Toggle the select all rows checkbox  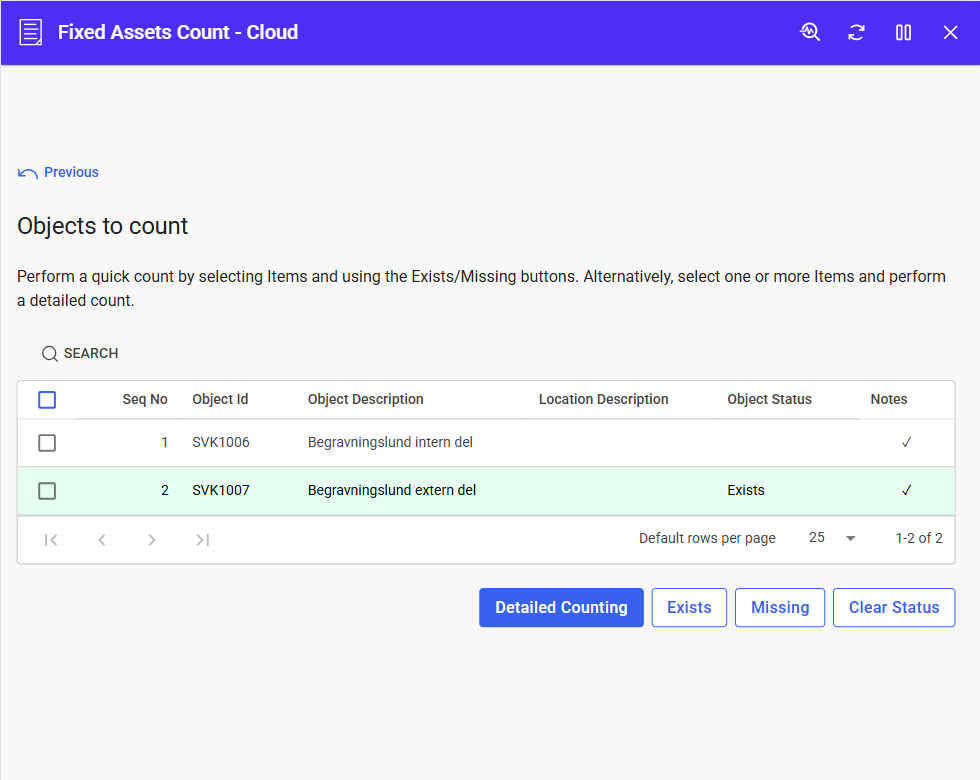pyautogui.click(x=47, y=400)
